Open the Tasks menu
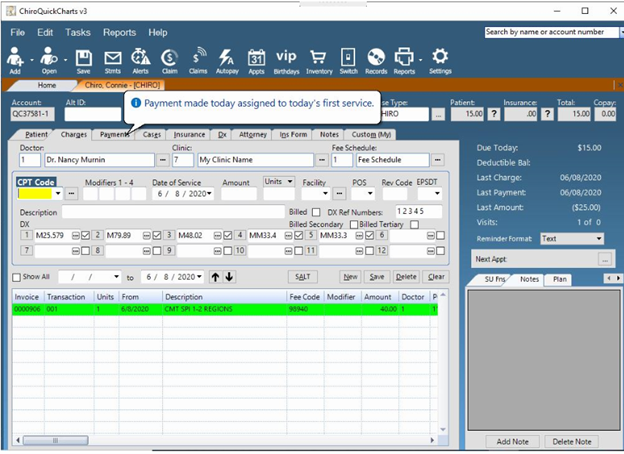This screenshot has height=454, width=624. 78,33
